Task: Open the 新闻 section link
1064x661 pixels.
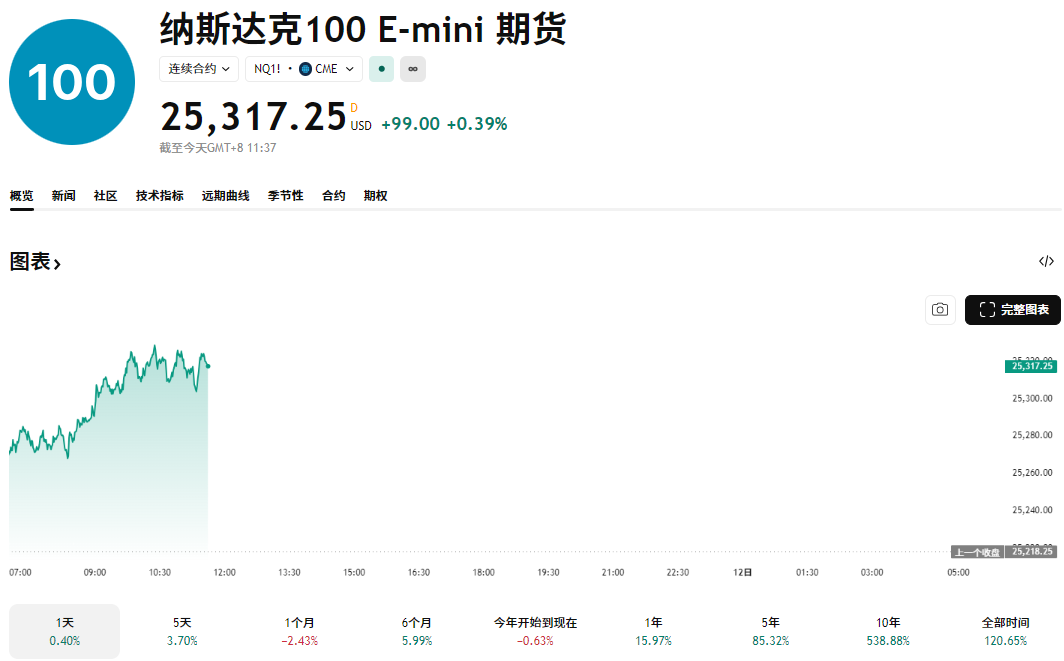Action: pos(63,195)
